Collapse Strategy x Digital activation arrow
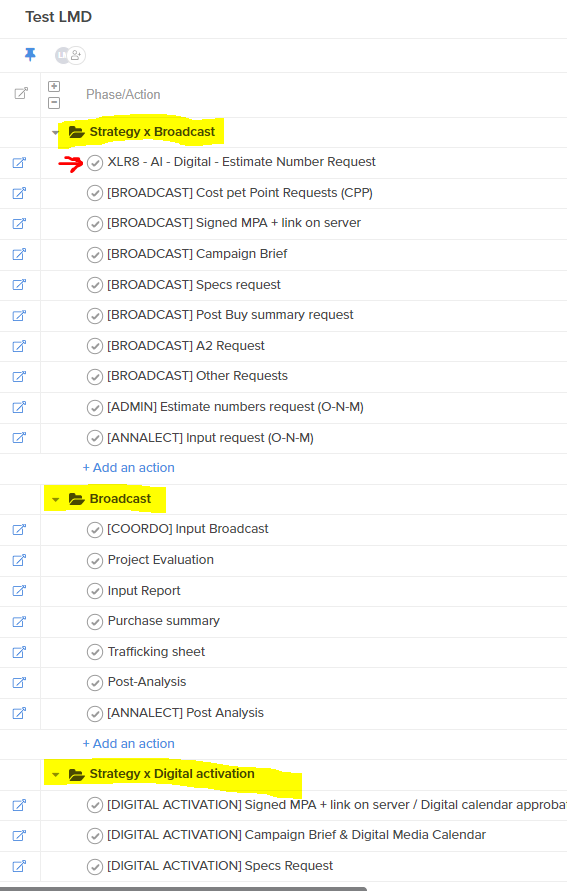The width and height of the screenshot is (567, 891). pos(55,775)
